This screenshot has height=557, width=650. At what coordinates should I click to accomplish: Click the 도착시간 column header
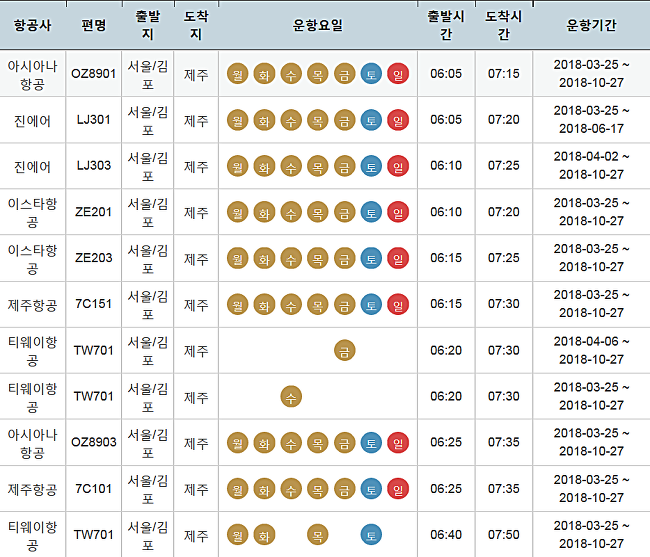coord(504,25)
